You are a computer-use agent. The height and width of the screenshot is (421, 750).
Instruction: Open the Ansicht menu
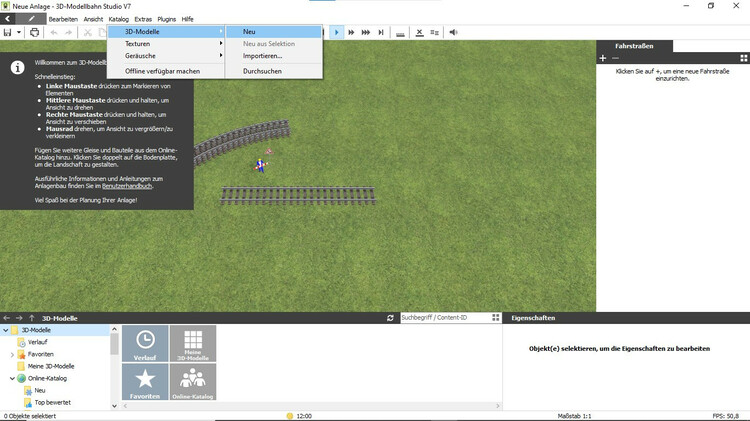93,19
